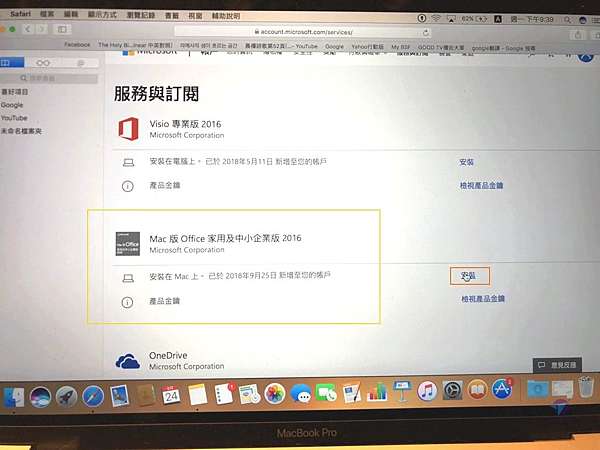This screenshot has width=600, height=450.
Task: Open Finder from the dock
Action: point(14,396)
